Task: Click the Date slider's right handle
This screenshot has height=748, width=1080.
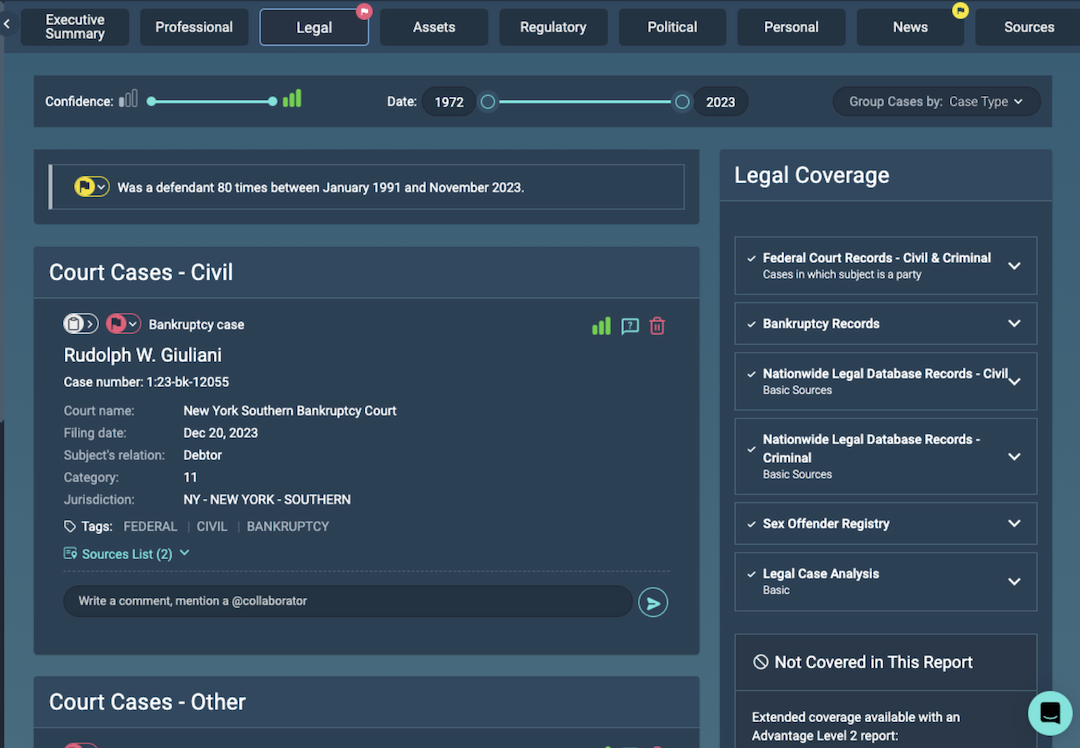Action: click(682, 102)
